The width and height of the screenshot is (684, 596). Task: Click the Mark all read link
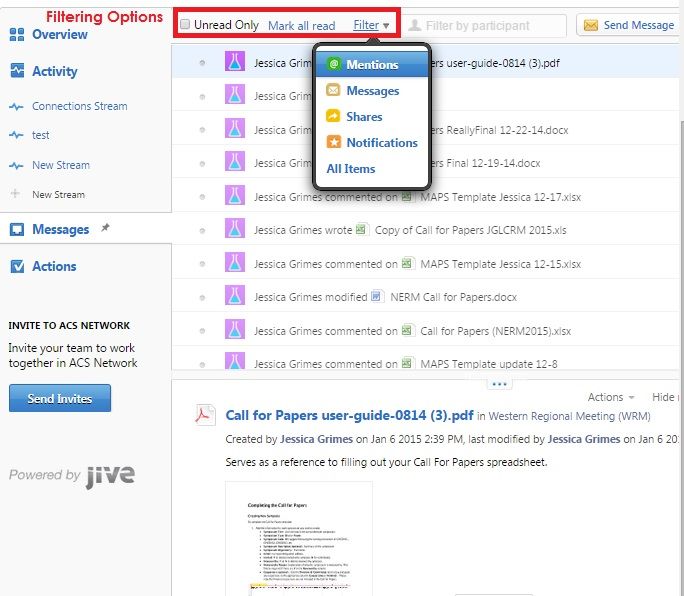[301, 25]
